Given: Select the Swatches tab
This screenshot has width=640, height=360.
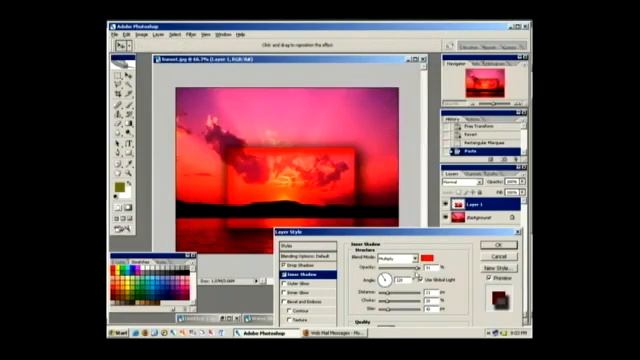Looking at the screenshot, I should click(x=140, y=262).
